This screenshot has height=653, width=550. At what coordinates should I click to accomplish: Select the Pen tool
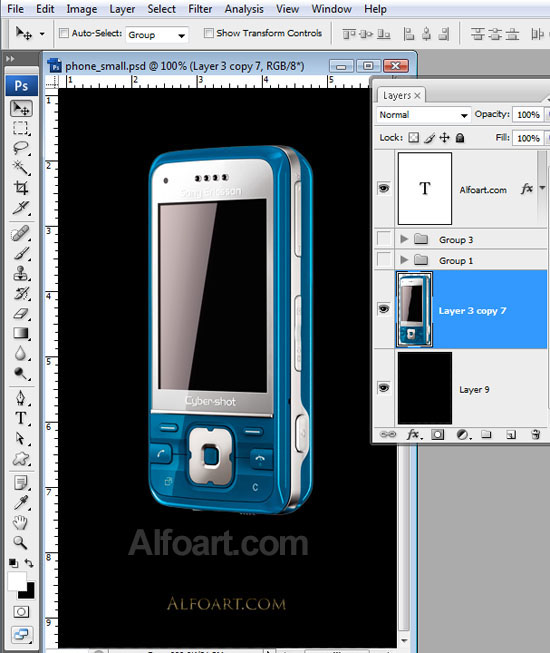click(21, 398)
